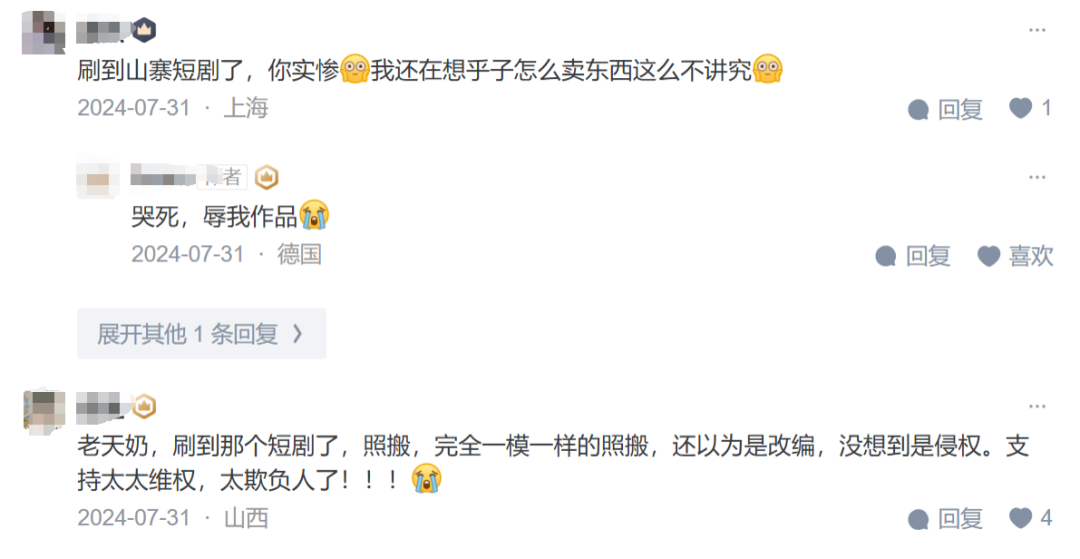Open the first commenter's avatar
1080x559 pixels.
(x=43, y=32)
